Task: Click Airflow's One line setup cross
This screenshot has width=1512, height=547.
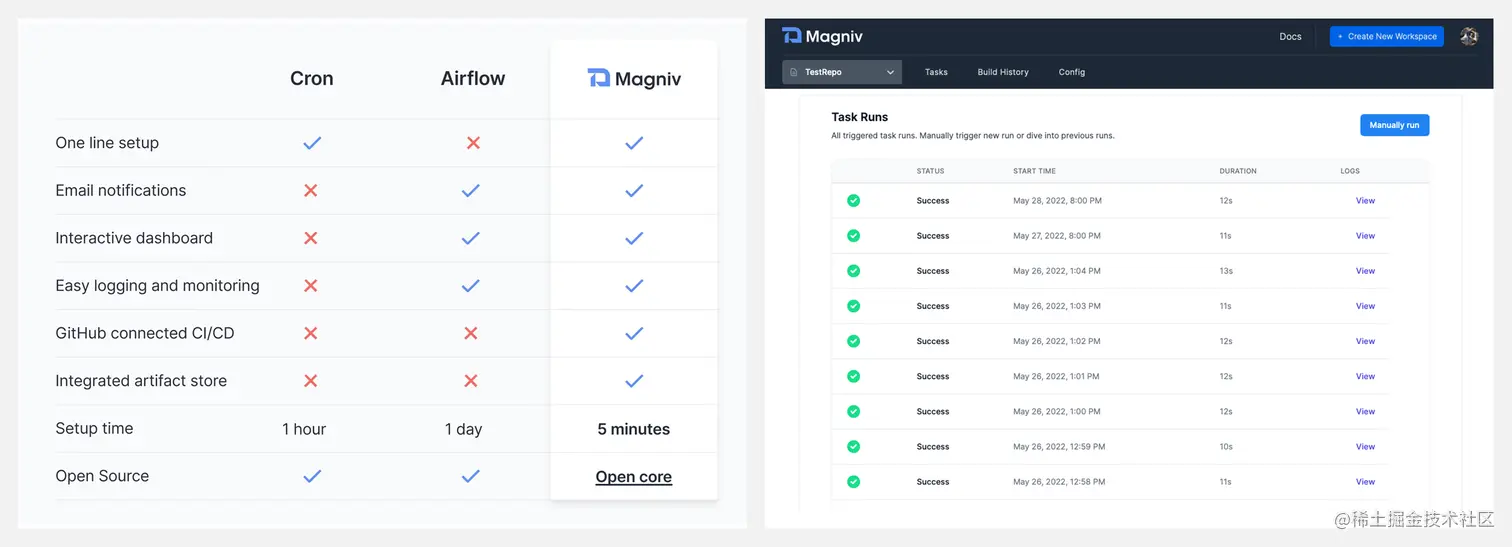Action: click(473, 143)
